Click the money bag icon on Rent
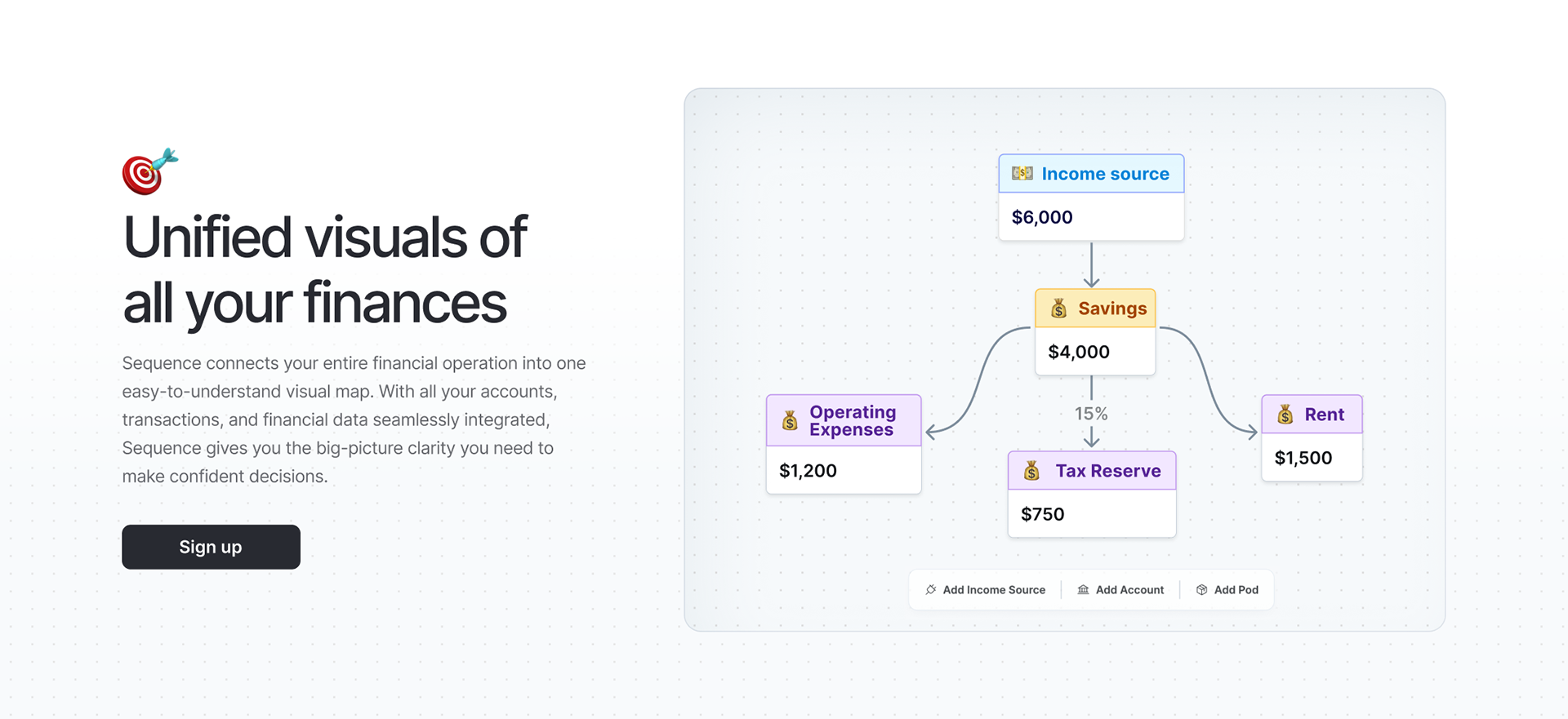 coord(1285,414)
